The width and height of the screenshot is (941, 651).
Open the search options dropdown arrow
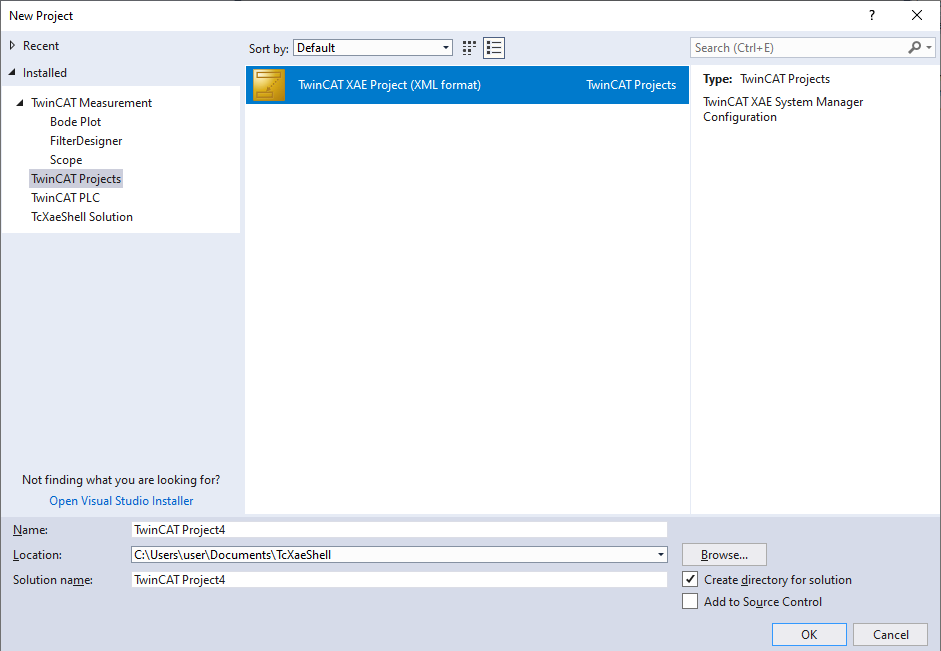pos(929,47)
